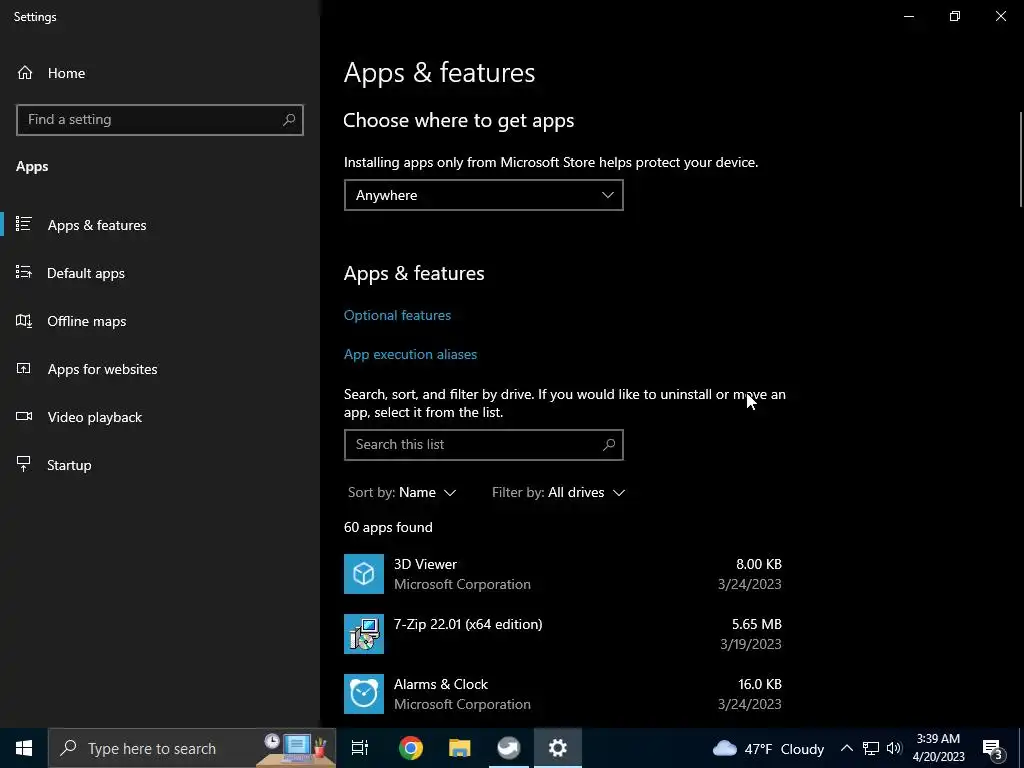1024x768 pixels.
Task: Click the 3D Viewer app name
Action: 425,564
